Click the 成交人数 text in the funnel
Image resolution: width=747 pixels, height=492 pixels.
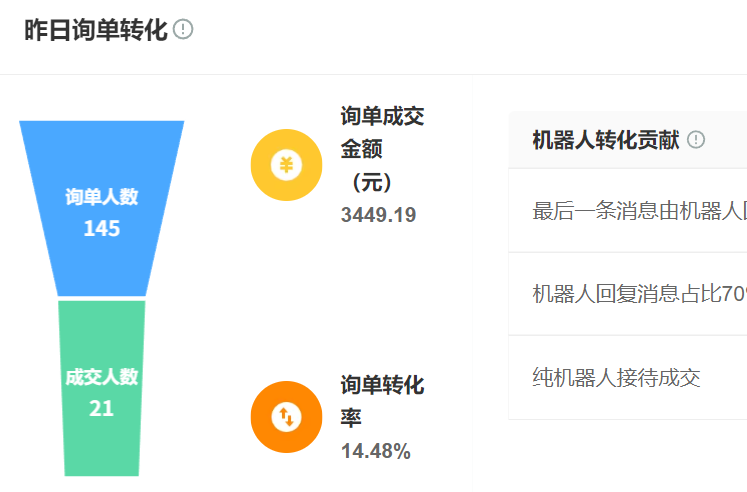click(x=102, y=377)
